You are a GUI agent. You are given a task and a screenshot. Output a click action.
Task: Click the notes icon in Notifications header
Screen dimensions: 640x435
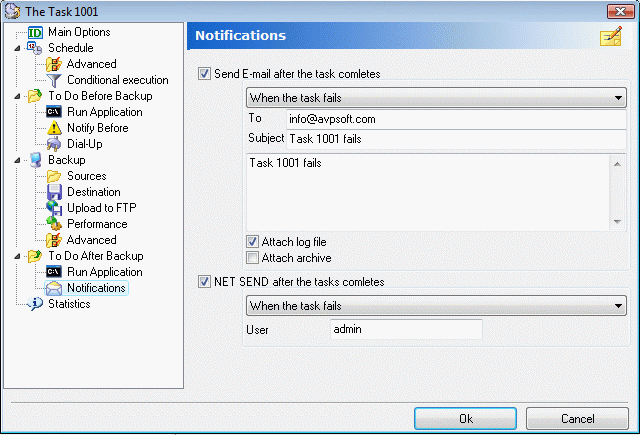pyautogui.click(x=610, y=37)
